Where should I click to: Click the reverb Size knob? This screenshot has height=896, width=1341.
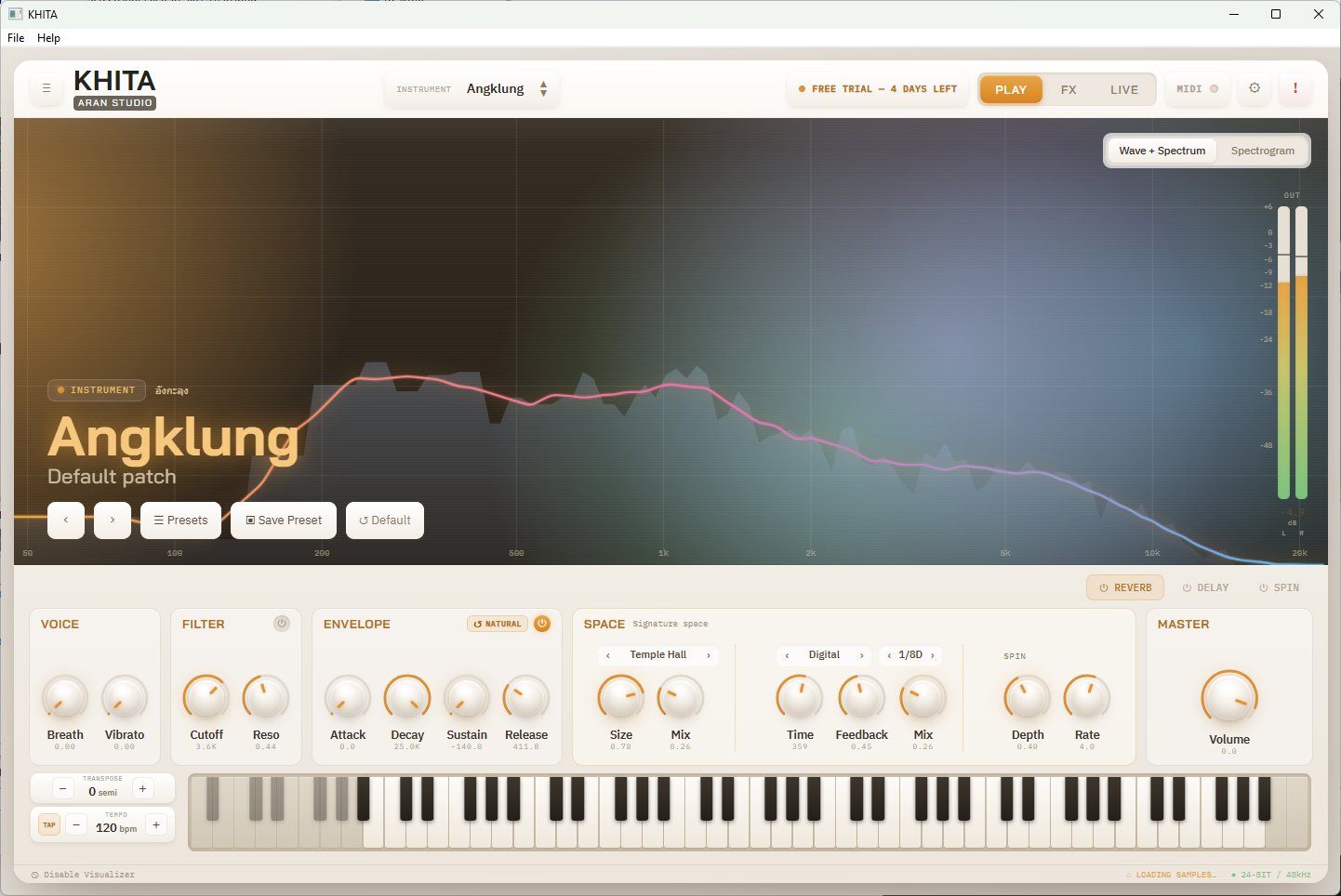coord(621,697)
